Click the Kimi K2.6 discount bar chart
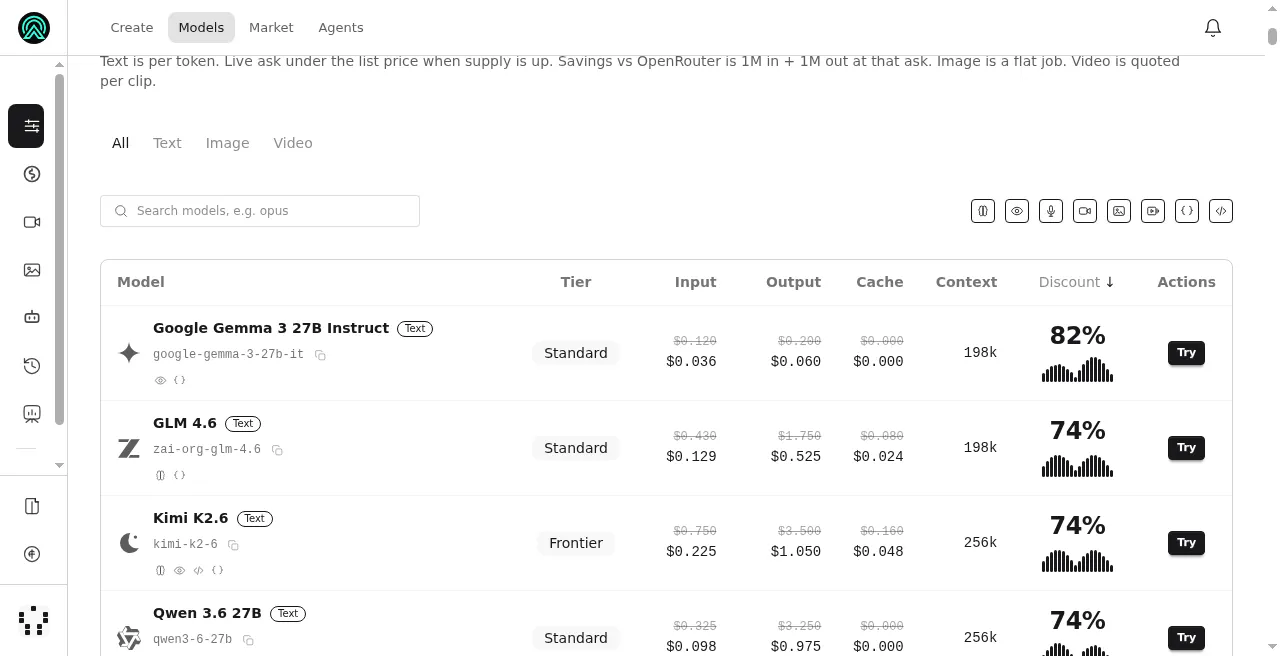1280x656 pixels. pyautogui.click(x=1077, y=560)
